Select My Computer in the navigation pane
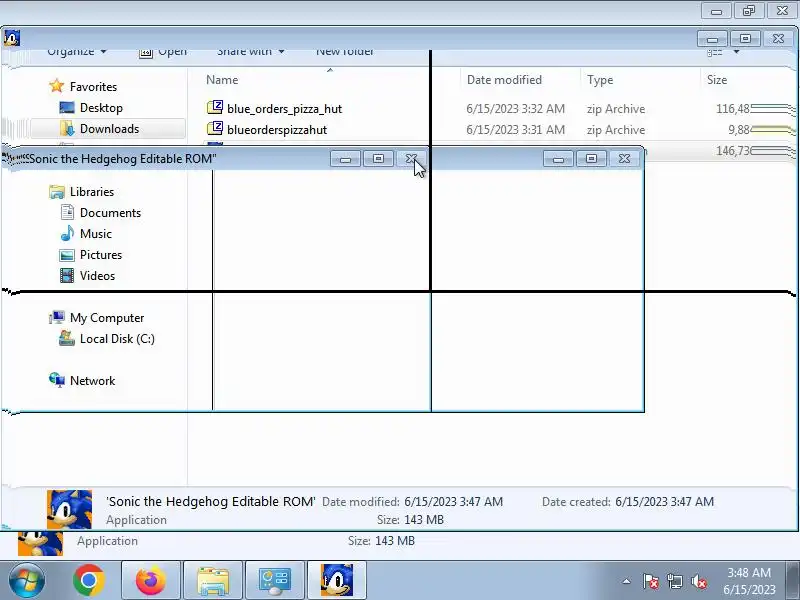 click(107, 318)
